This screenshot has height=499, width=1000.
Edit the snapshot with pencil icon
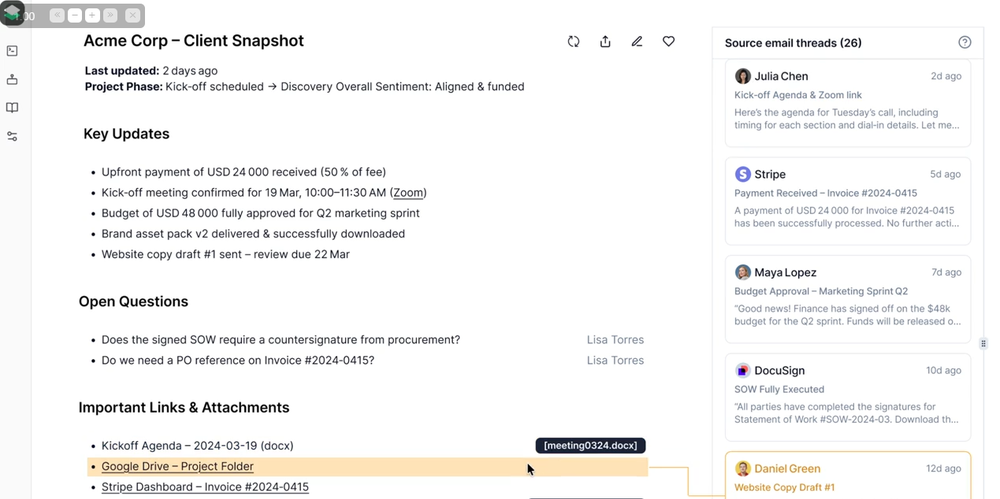[x=636, y=41]
